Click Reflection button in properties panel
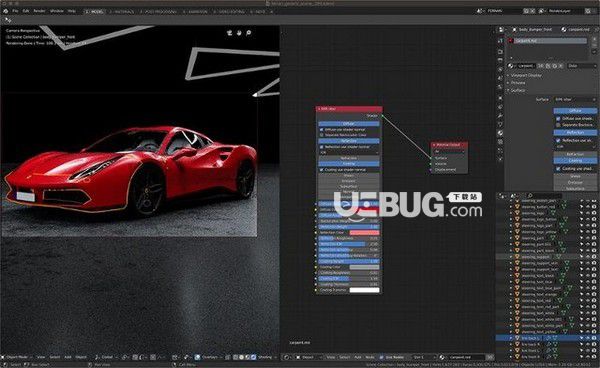This screenshot has height=368, width=600. (575, 132)
